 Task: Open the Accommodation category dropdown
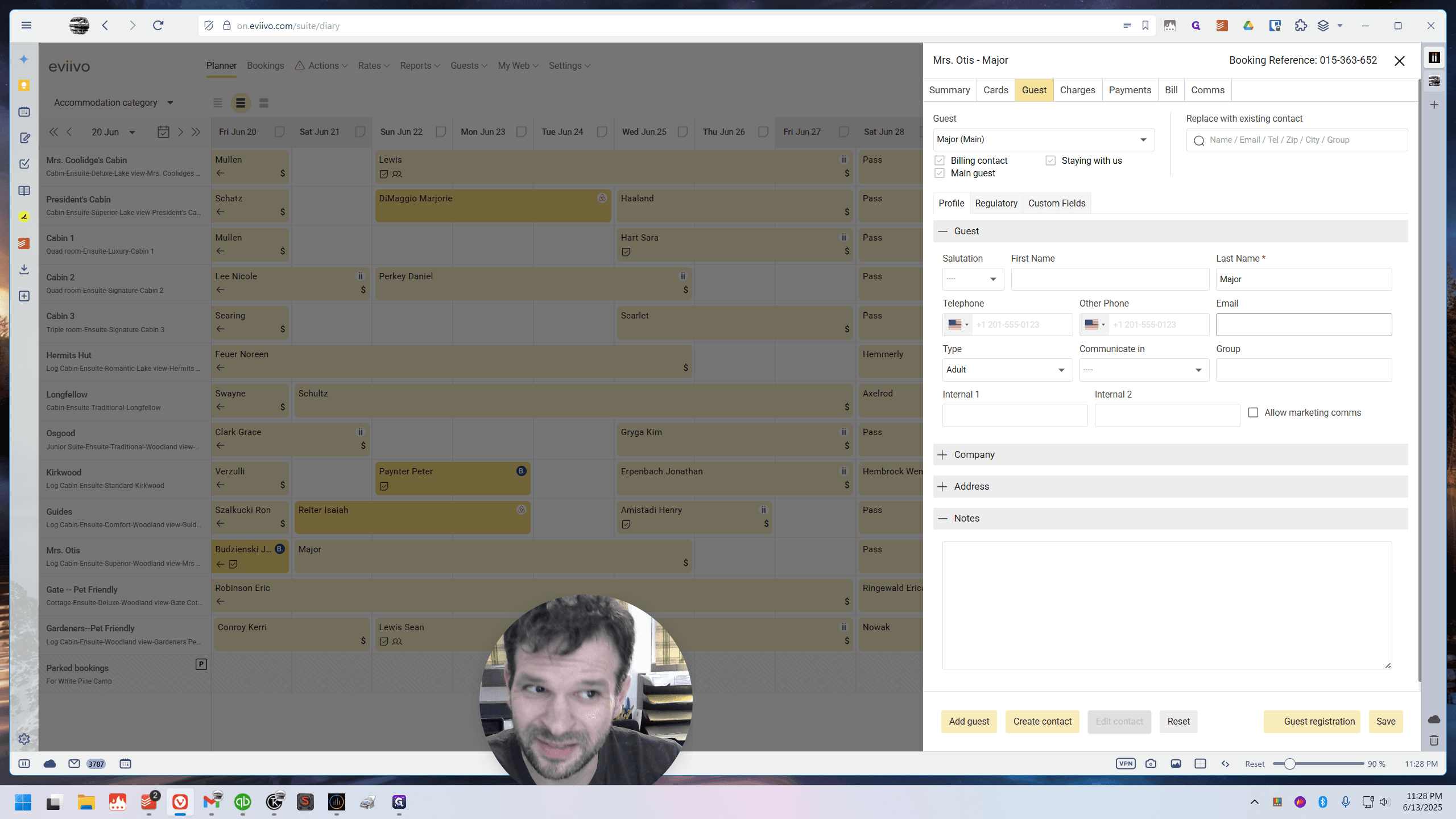point(113,102)
